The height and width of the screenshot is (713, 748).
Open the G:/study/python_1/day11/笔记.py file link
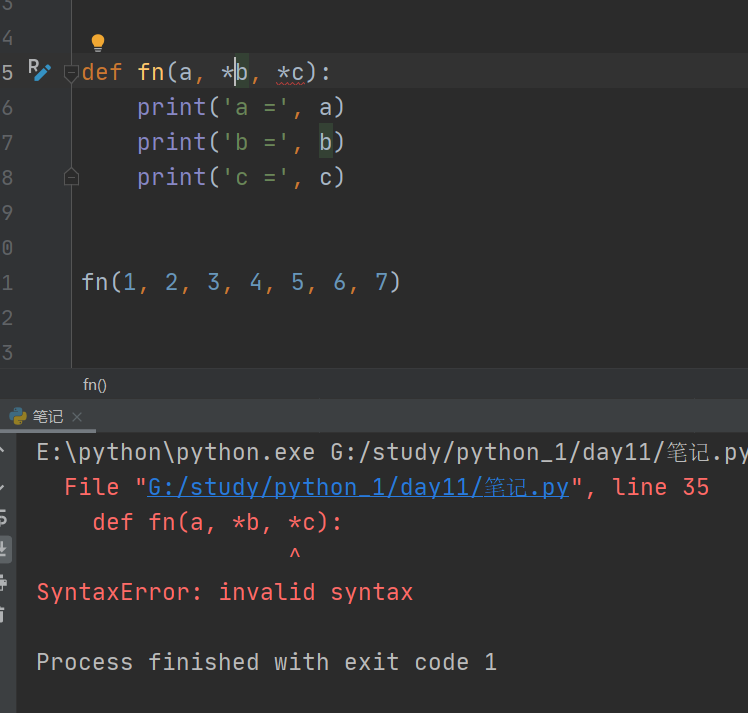[x=358, y=487]
